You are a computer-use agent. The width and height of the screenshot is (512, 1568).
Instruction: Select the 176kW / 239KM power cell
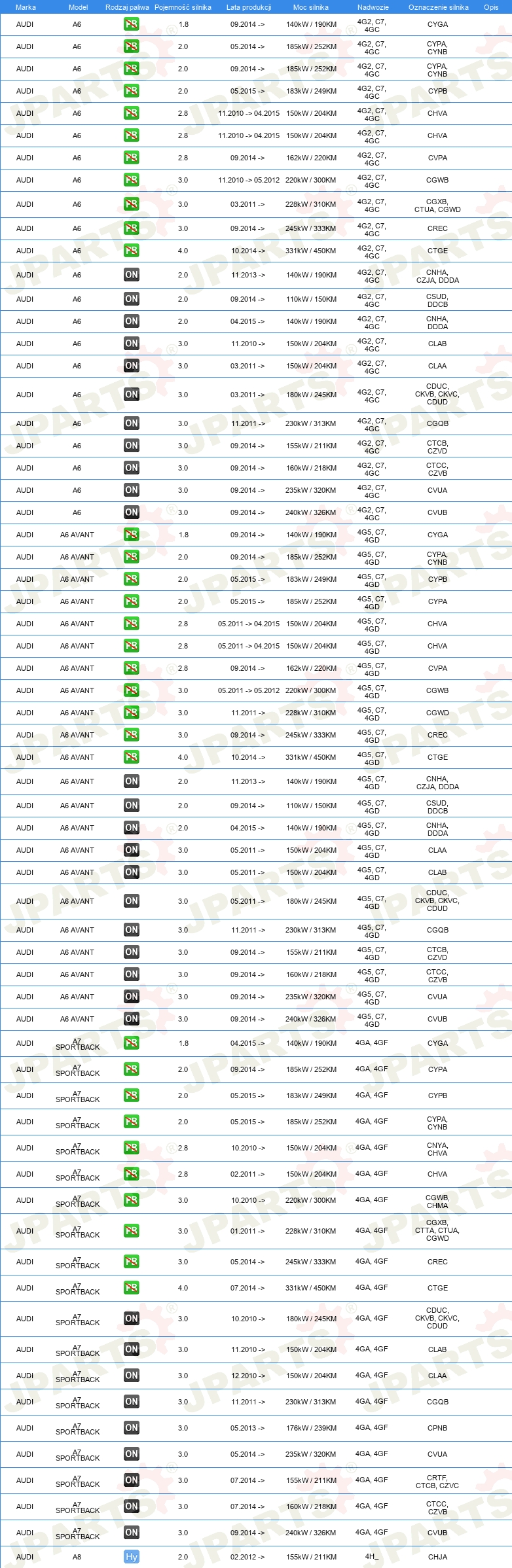(311, 1428)
